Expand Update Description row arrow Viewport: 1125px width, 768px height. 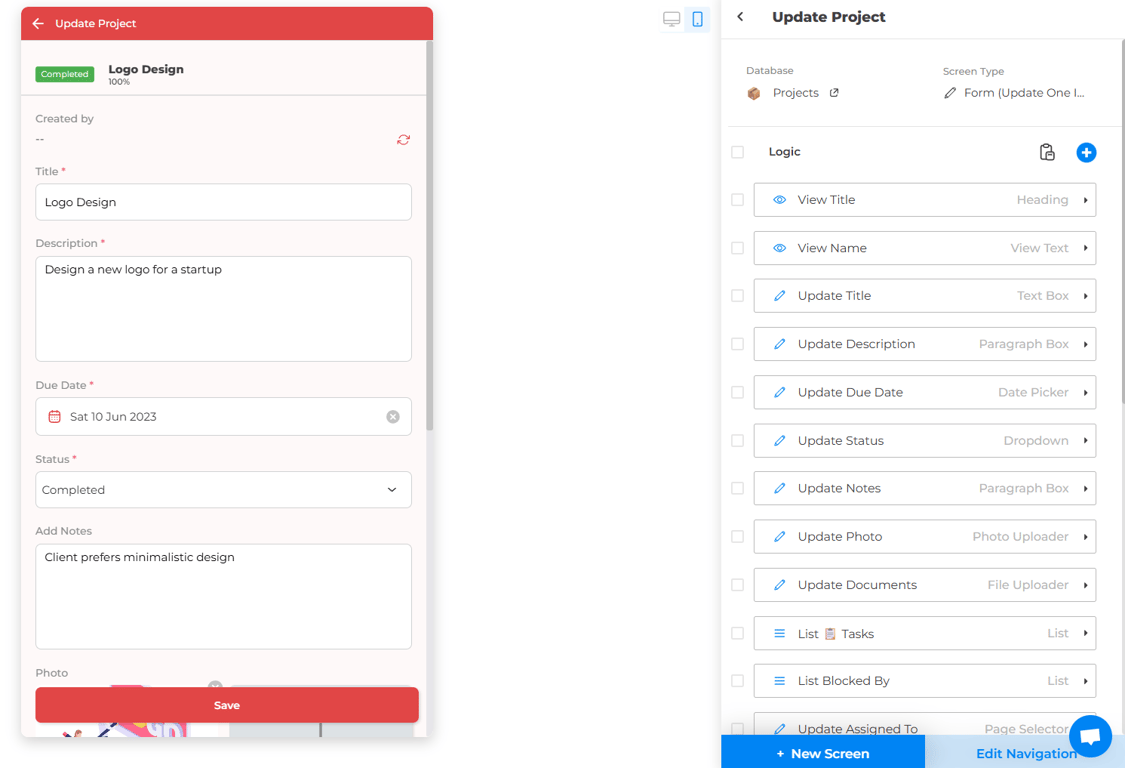click(x=1086, y=344)
